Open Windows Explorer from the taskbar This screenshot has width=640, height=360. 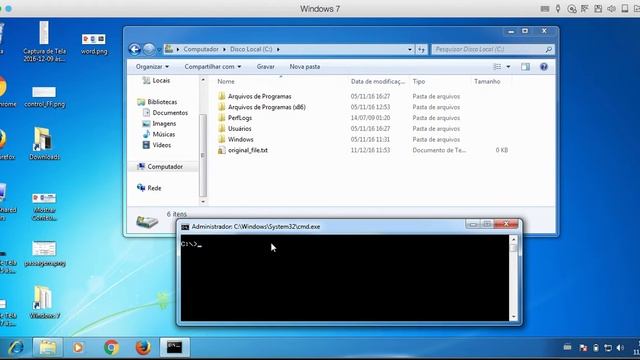click(x=48, y=347)
